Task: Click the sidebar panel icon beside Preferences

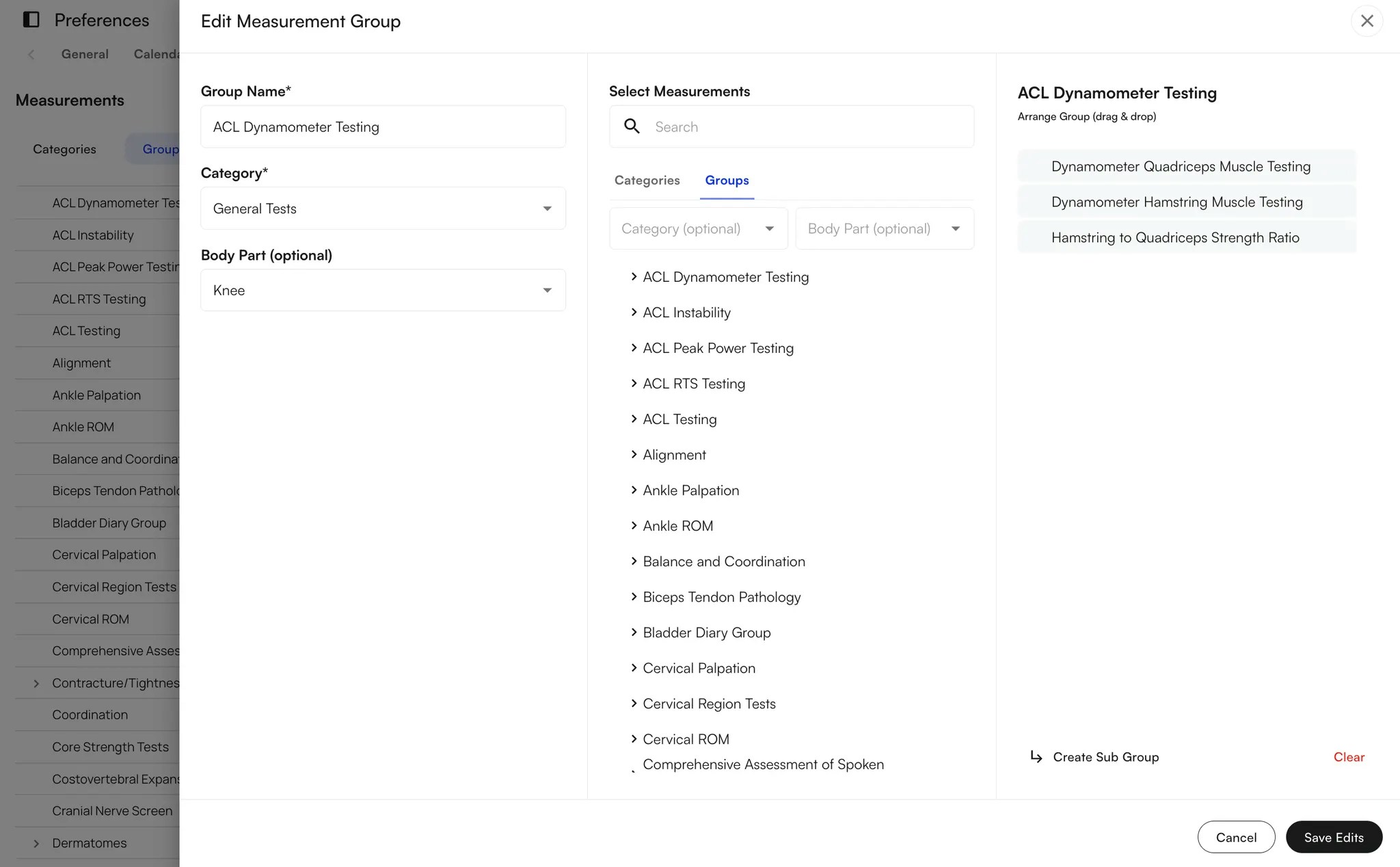Action: pos(30,20)
